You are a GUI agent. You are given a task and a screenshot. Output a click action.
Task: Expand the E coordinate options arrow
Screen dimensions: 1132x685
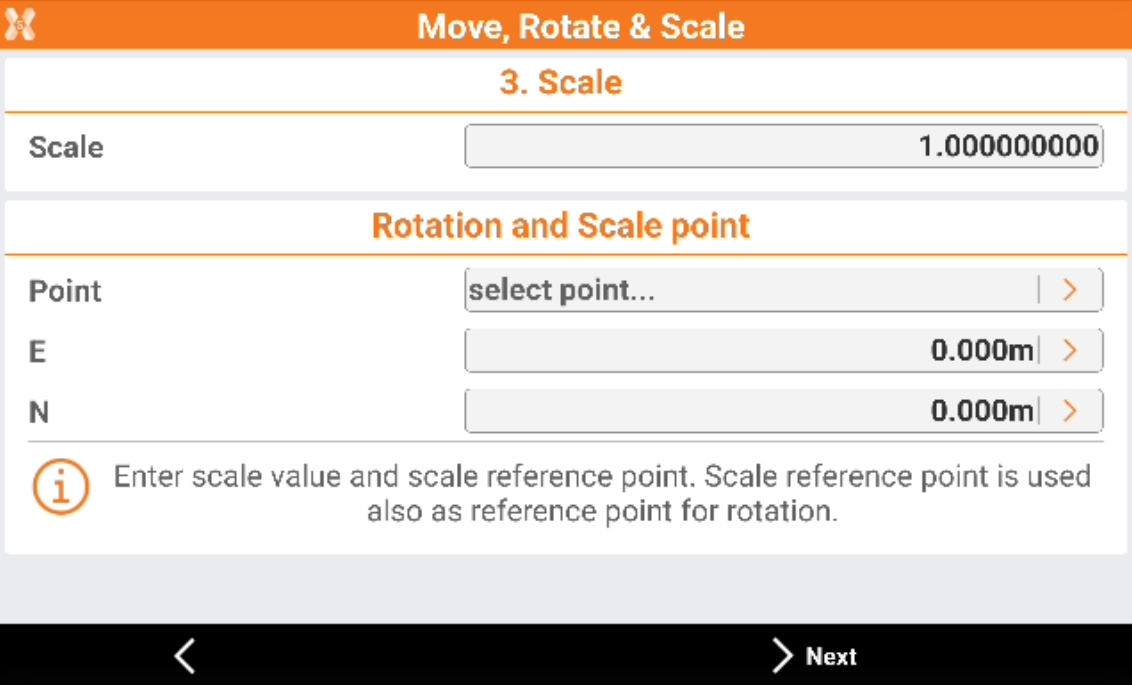coord(1070,351)
